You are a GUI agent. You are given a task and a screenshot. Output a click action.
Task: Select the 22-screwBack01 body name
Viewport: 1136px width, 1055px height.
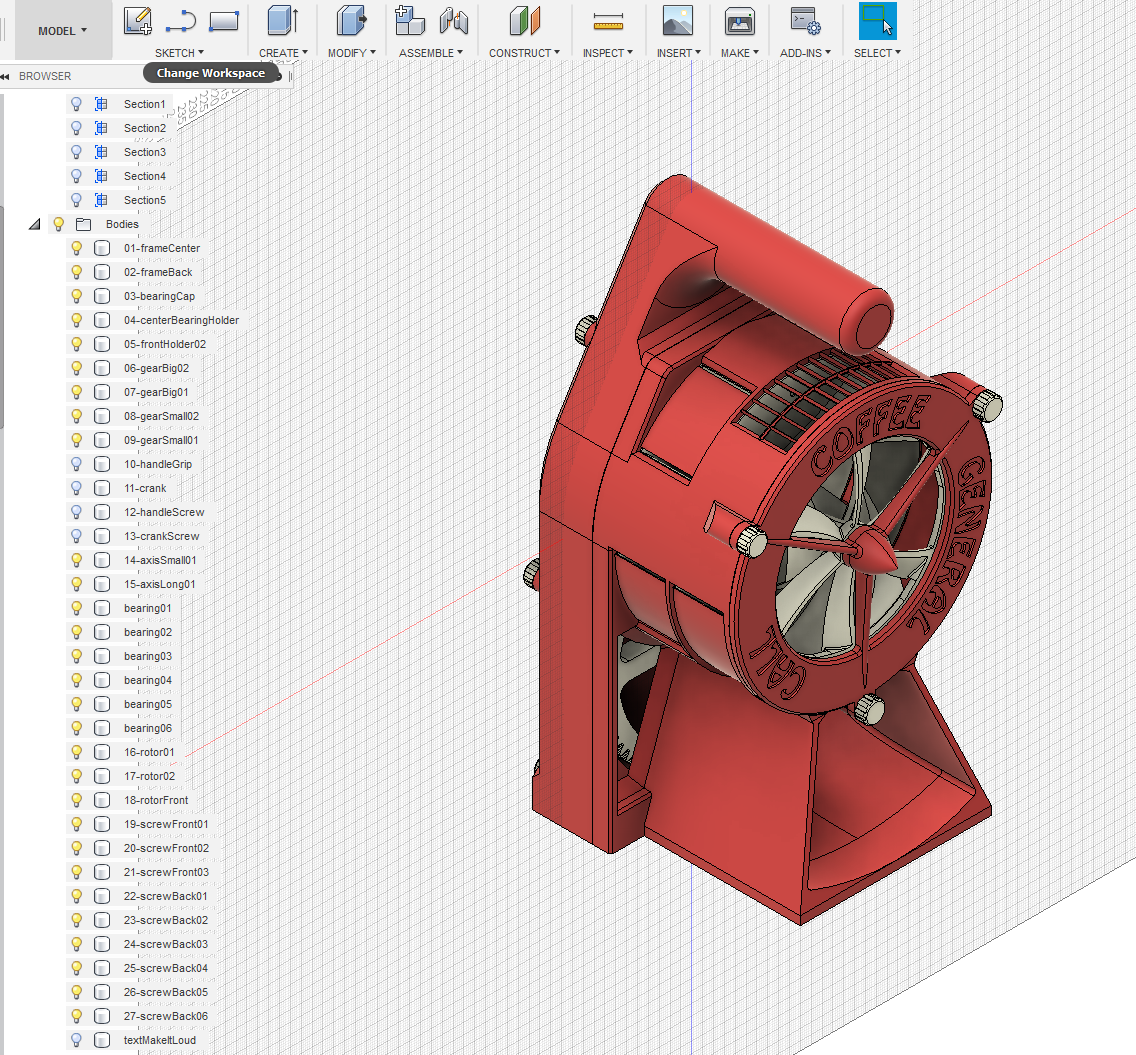pos(165,896)
